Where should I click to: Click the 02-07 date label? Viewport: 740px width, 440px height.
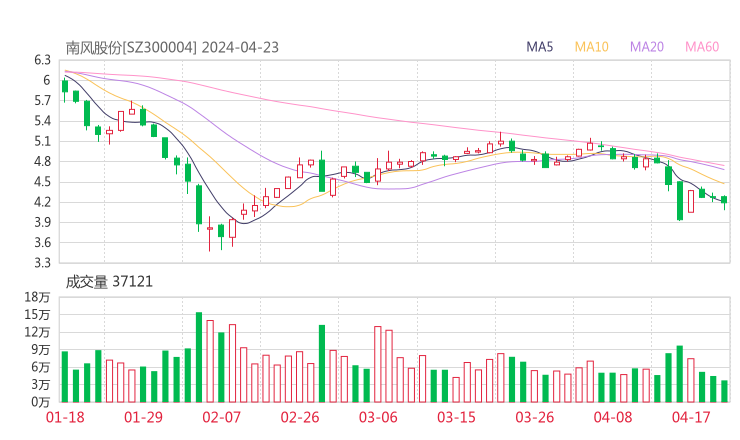point(221,417)
